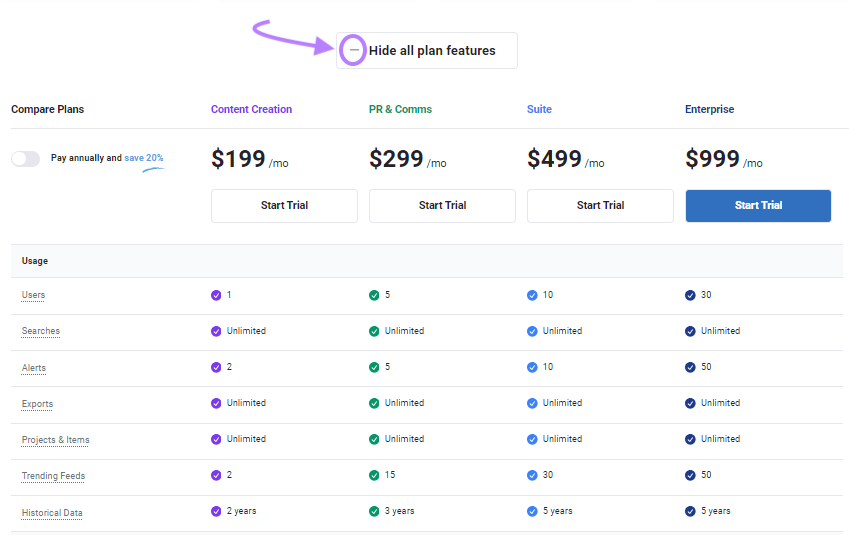This screenshot has width=849, height=535.
Task: Click the Alerts feature label
Action: 34,368
